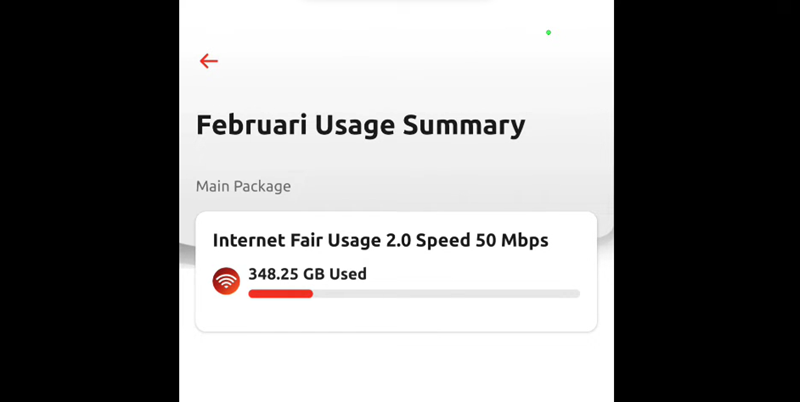Select the Main Package section label

pyautogui.click(x=243, y=186)
